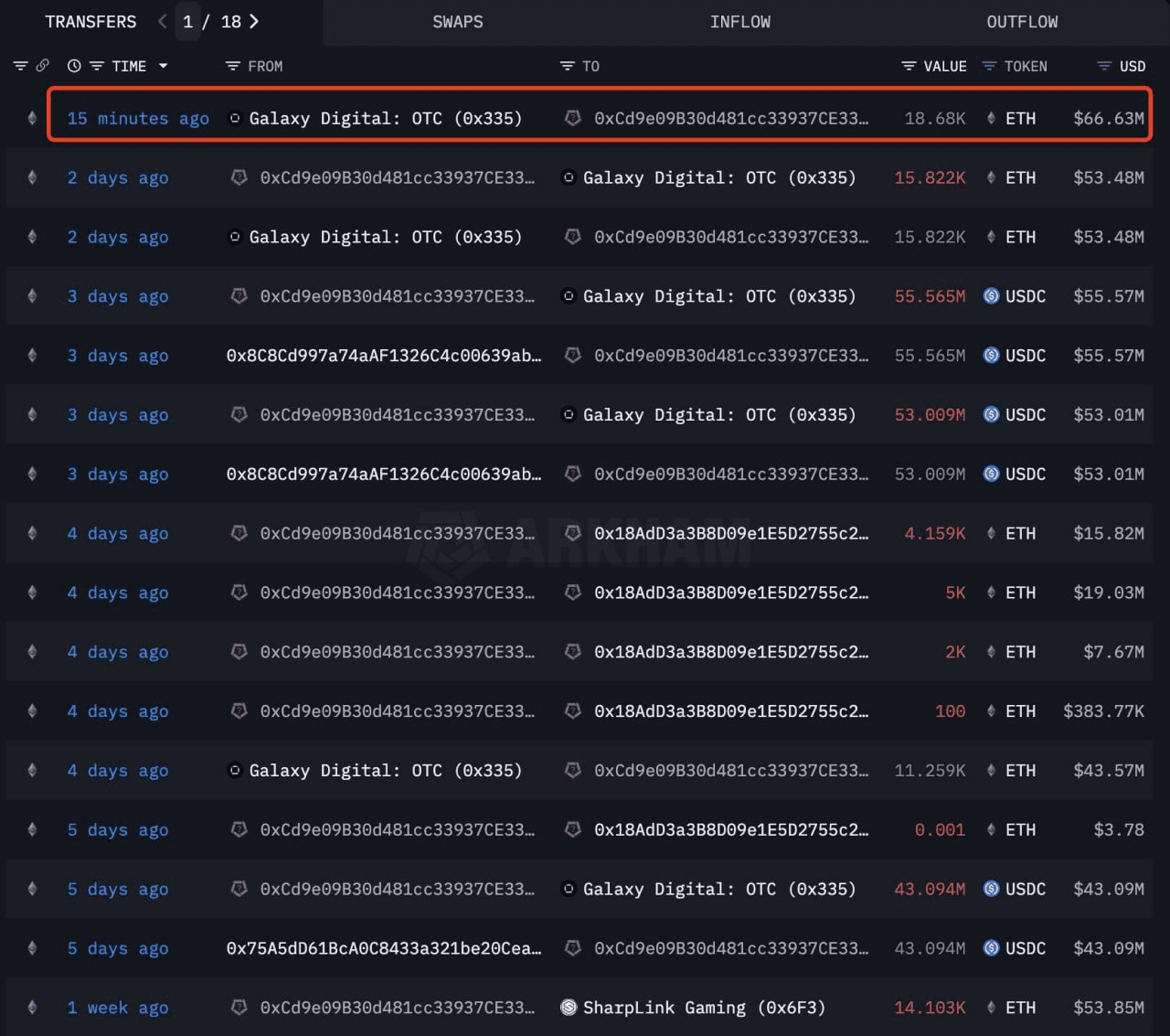
Task: Click the $7.67M USD amount
Action: (x=1114, y=652)
